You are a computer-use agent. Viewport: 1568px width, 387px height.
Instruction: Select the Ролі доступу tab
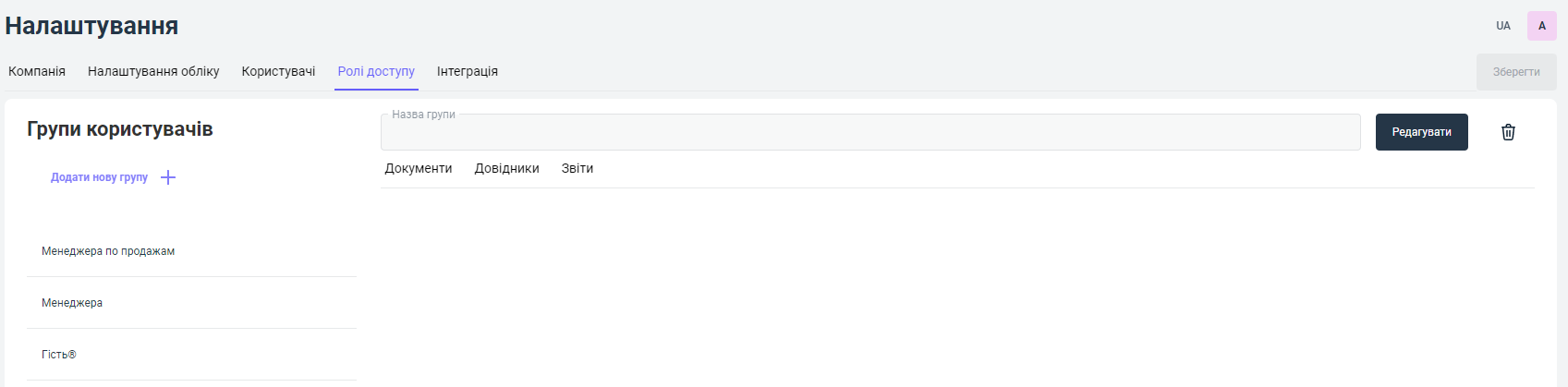coord(376,71)
